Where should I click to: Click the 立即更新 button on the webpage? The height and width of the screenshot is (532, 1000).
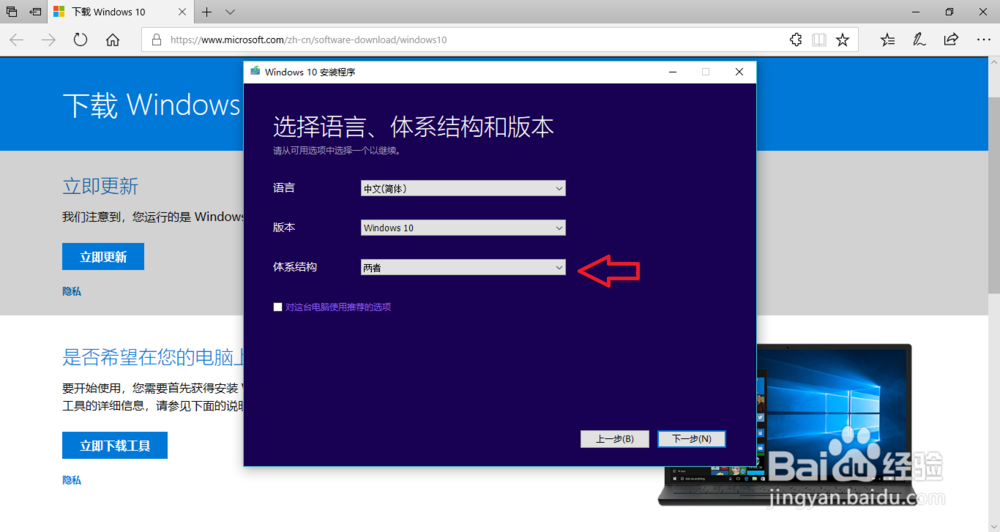click(103, 256)
